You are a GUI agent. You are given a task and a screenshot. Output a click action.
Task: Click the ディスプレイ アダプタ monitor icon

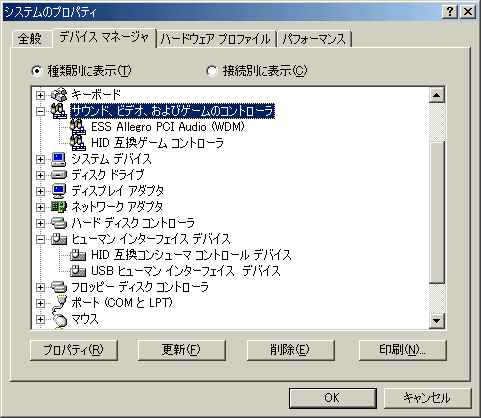click(59, 191)
